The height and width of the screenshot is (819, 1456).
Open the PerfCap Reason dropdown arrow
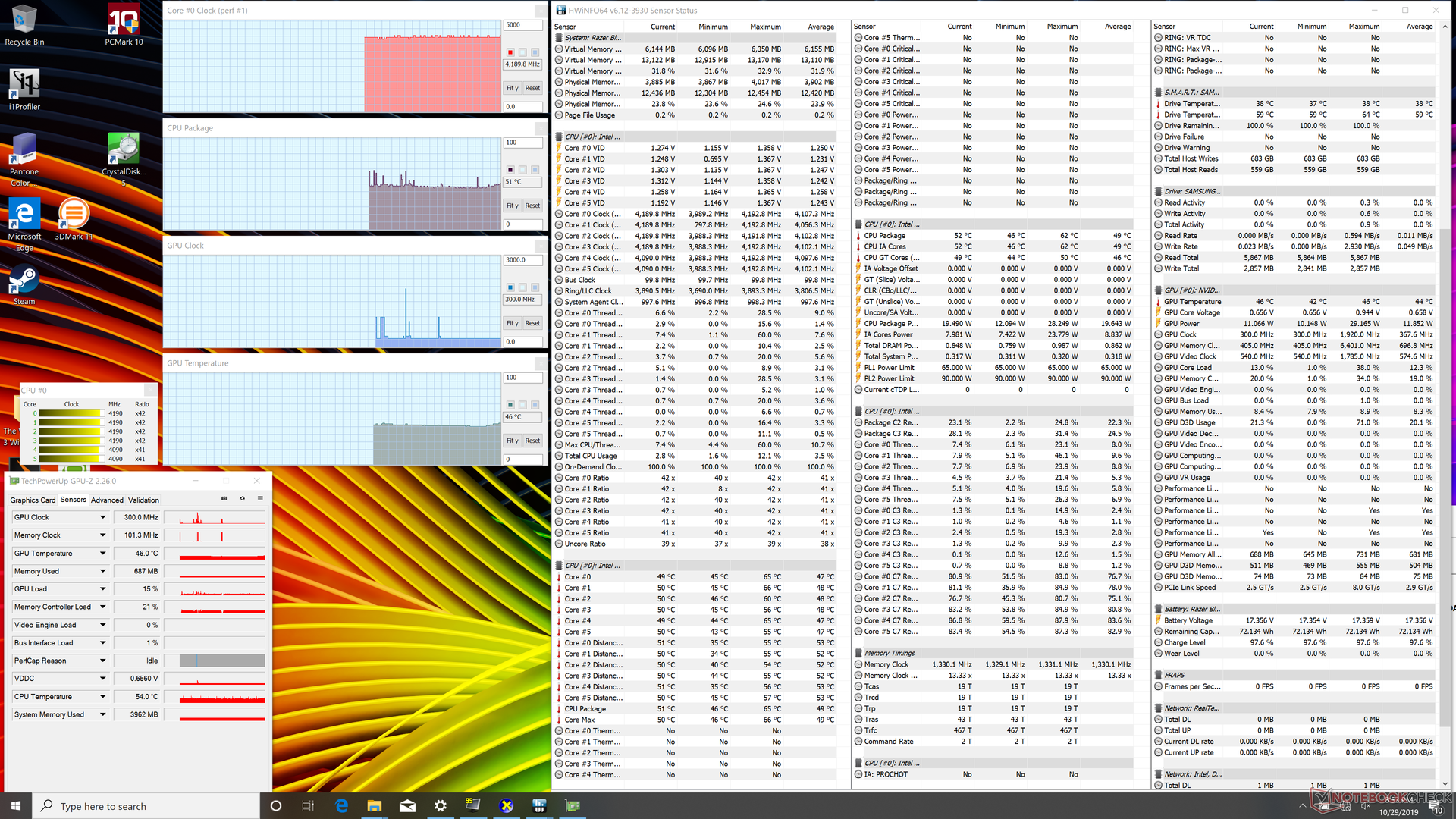click(x=102, y=661)
